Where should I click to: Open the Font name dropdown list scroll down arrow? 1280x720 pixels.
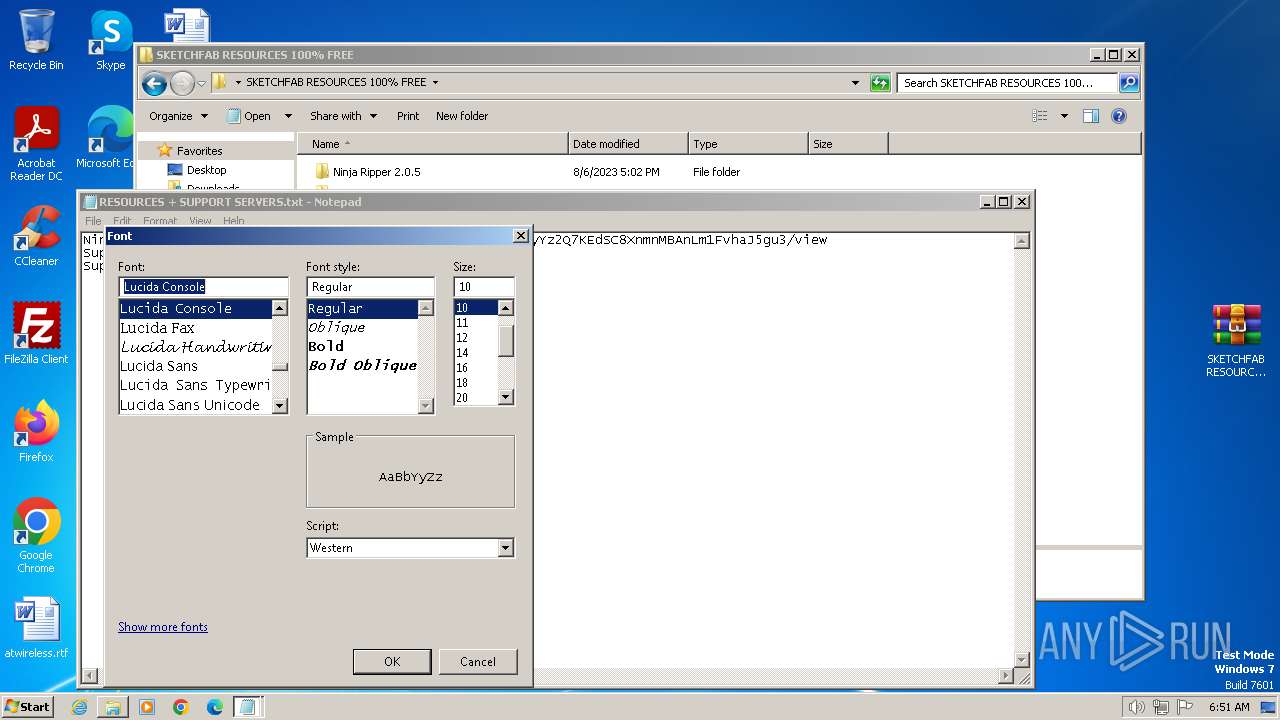(x=280, y=406)
